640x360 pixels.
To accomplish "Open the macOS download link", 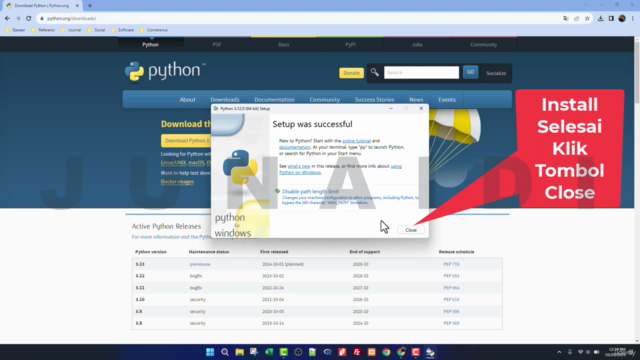I will pos(196,163).
